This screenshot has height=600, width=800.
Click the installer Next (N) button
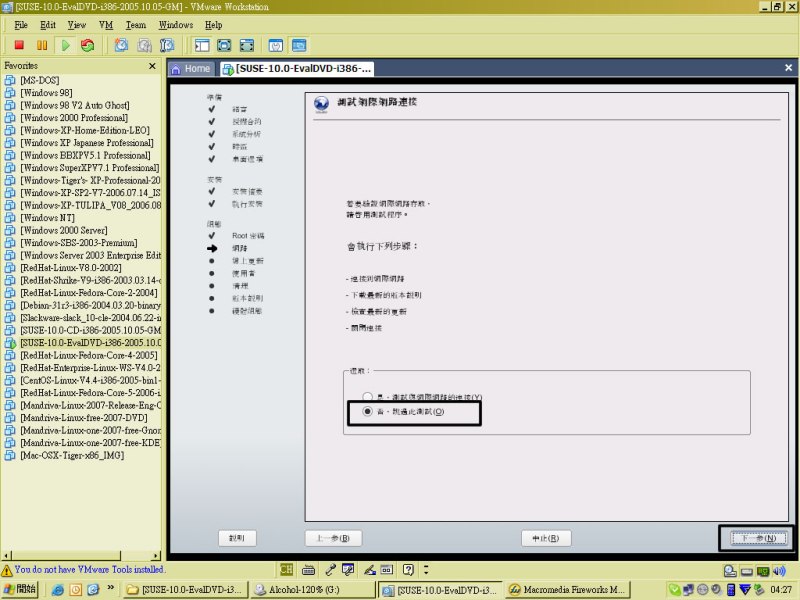(758, 538)
